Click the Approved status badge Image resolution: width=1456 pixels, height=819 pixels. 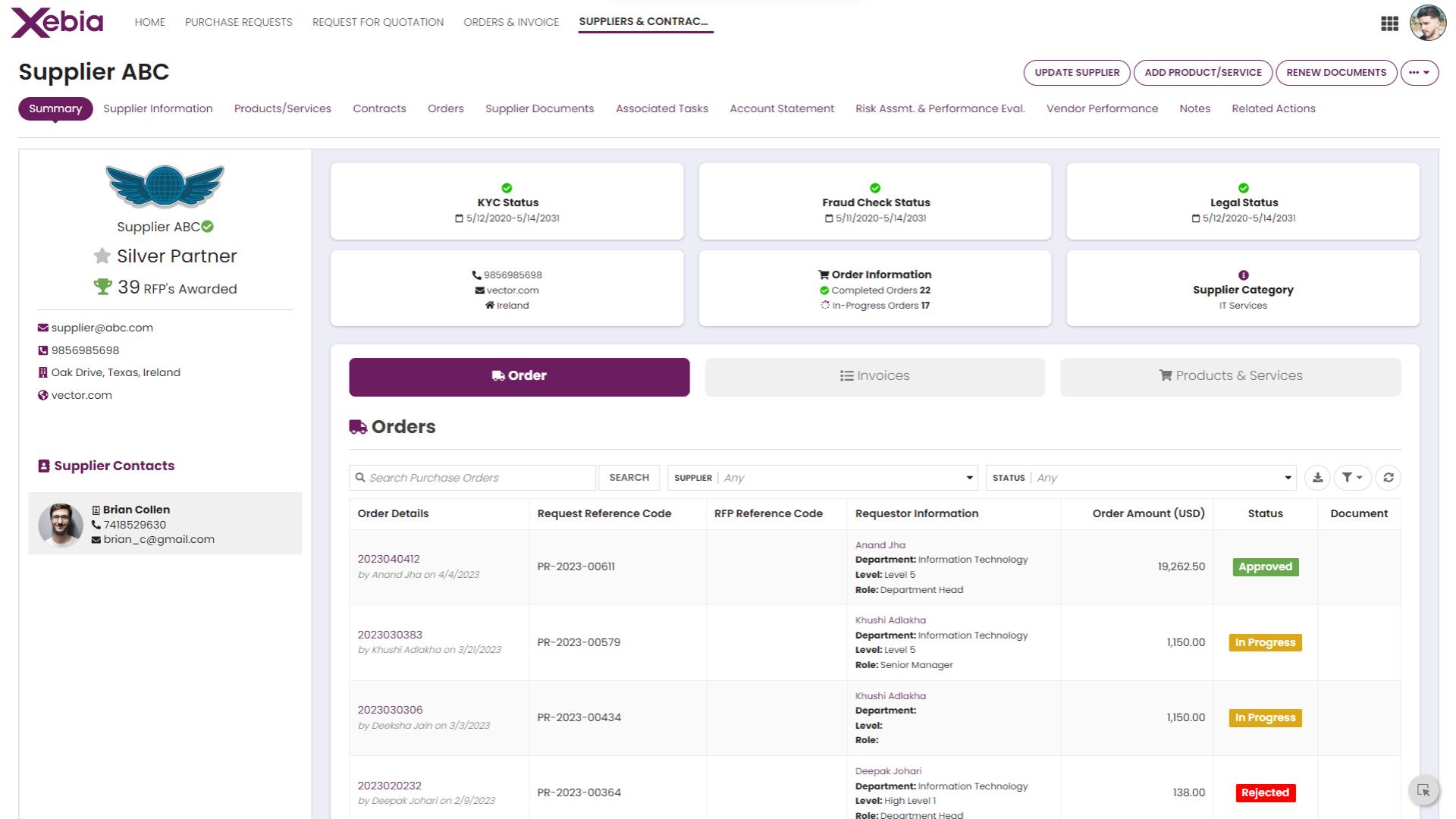pyautogui.click(x=1265, y=567)
